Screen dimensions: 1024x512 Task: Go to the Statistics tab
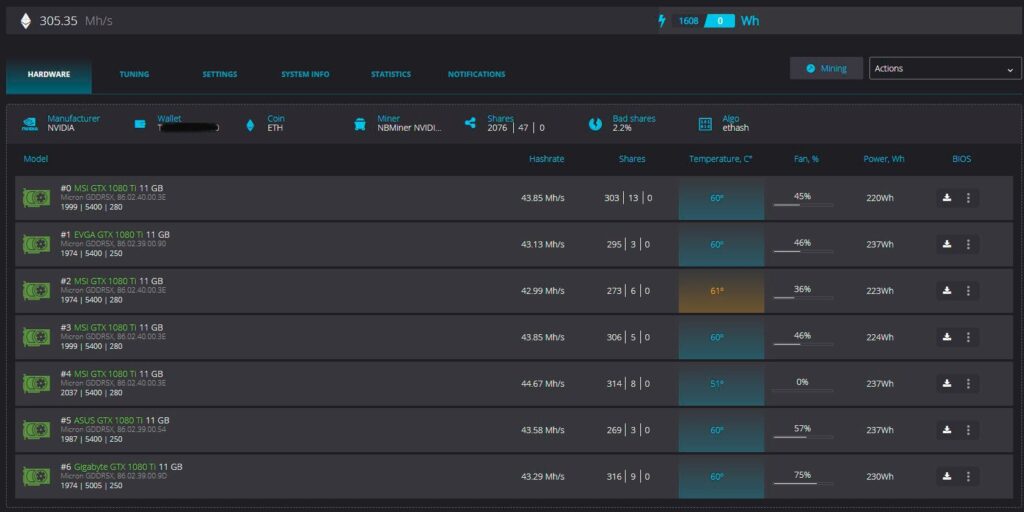(x=391, y=74)
